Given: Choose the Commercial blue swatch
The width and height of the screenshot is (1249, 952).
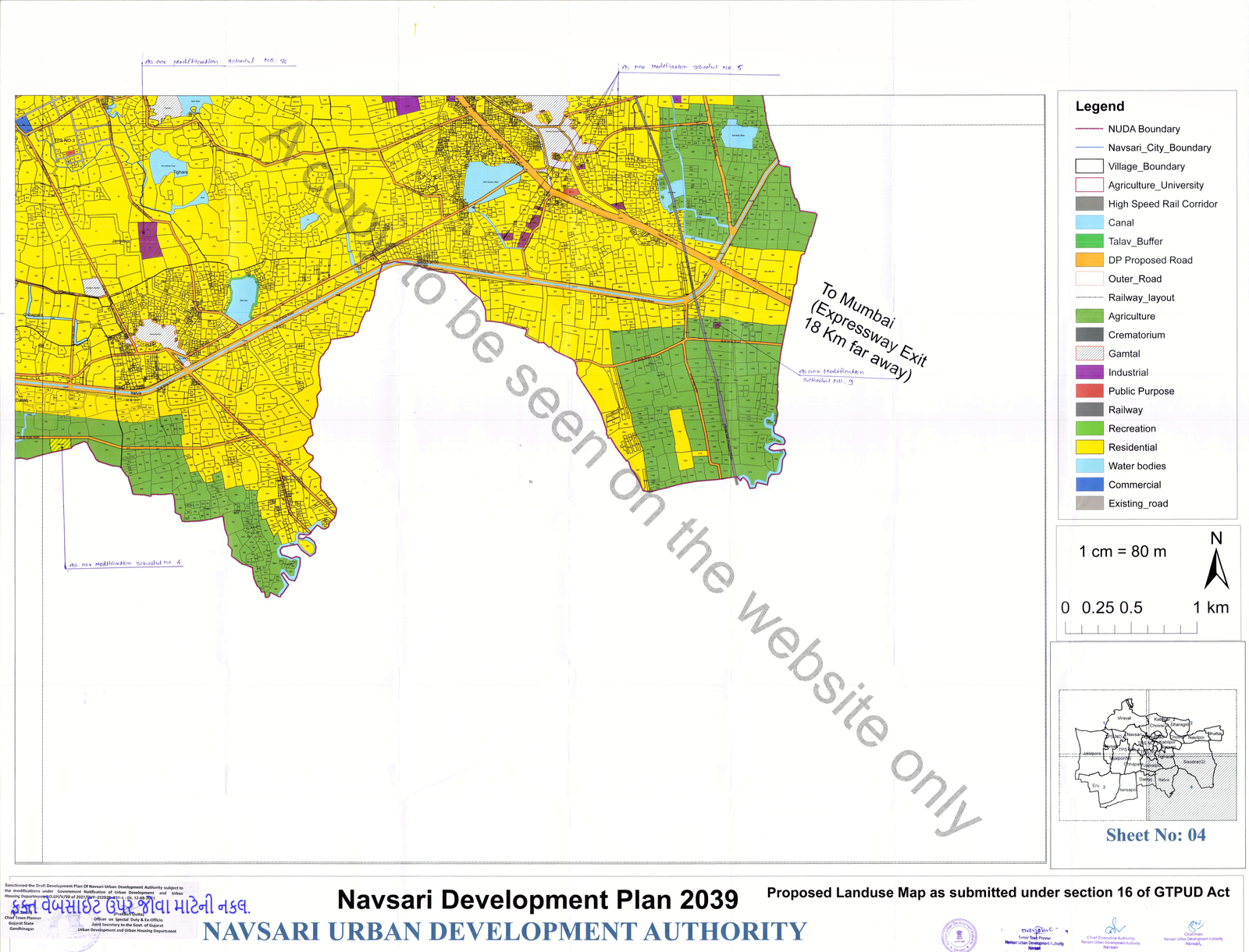Looking at the screenshot, I should (x=1089, y=485).
